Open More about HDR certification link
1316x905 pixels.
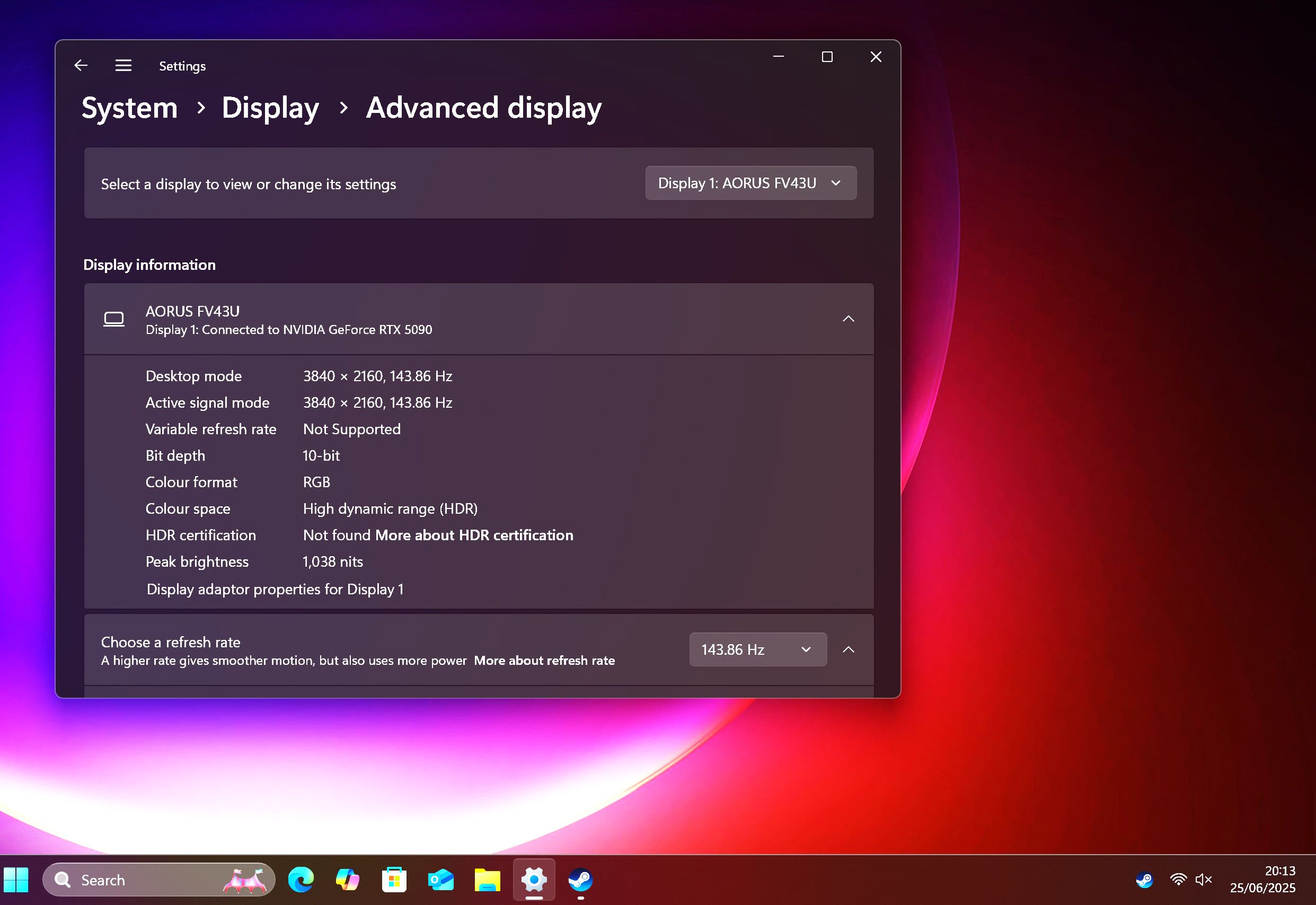(x=474, y=535)
